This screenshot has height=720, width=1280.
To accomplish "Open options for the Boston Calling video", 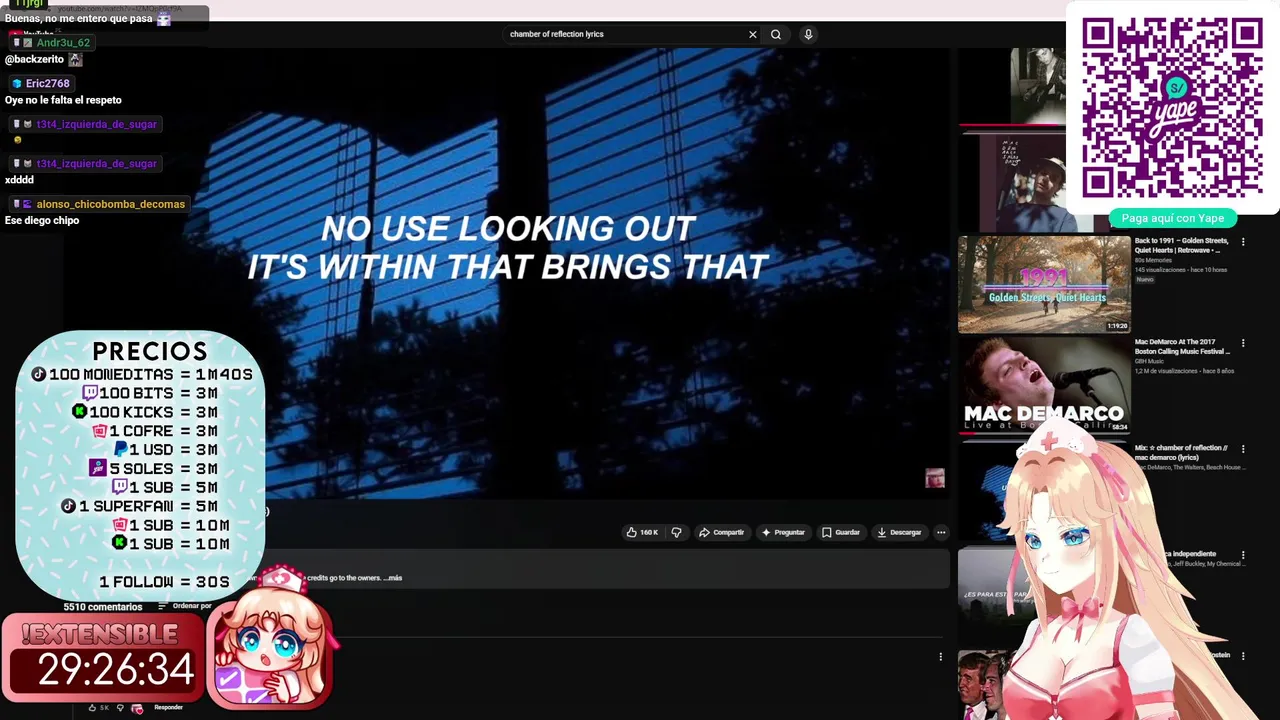I will [1243, 343].
